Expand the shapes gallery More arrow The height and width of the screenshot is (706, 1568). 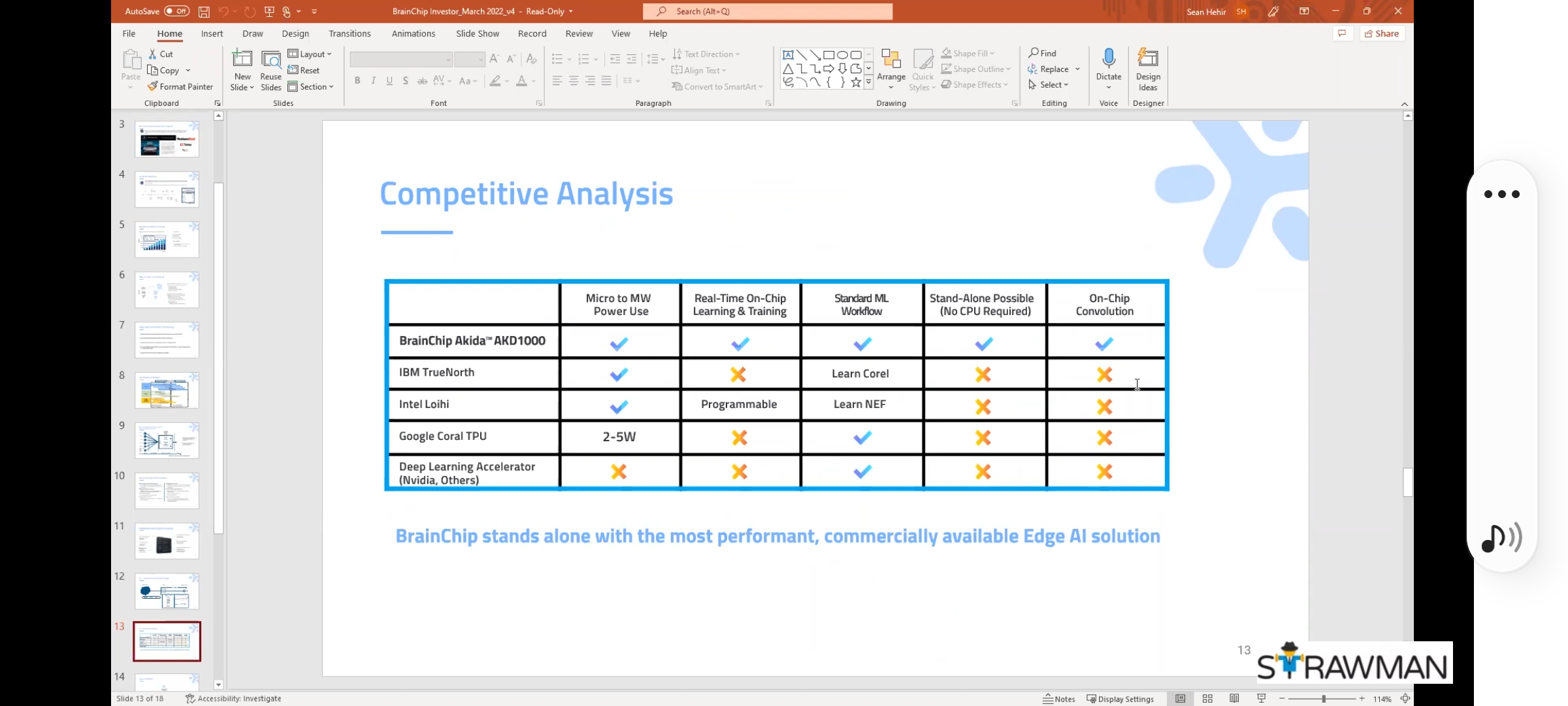pos(868,82)
